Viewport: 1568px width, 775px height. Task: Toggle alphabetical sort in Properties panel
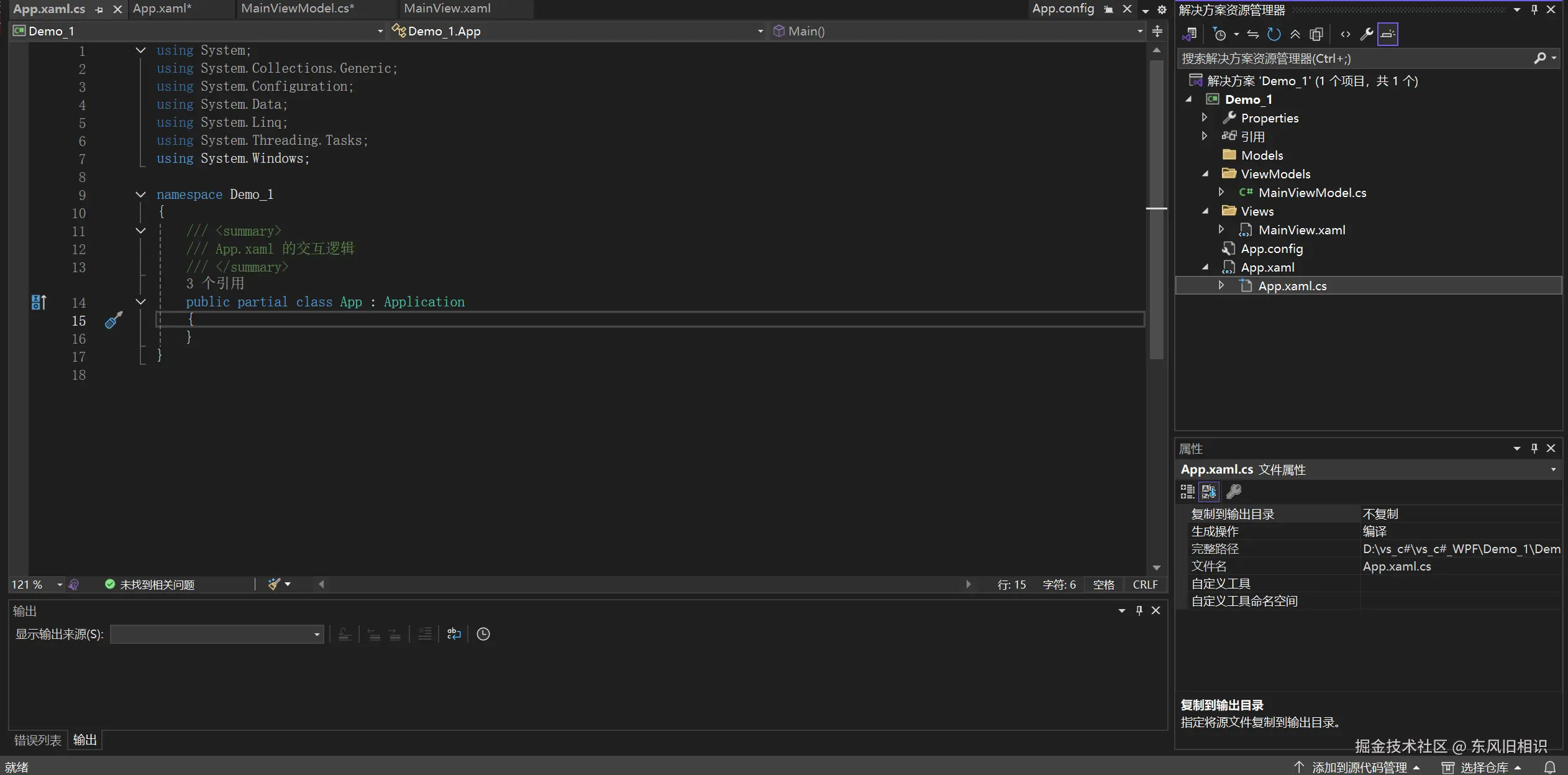tap(1209, 492)
